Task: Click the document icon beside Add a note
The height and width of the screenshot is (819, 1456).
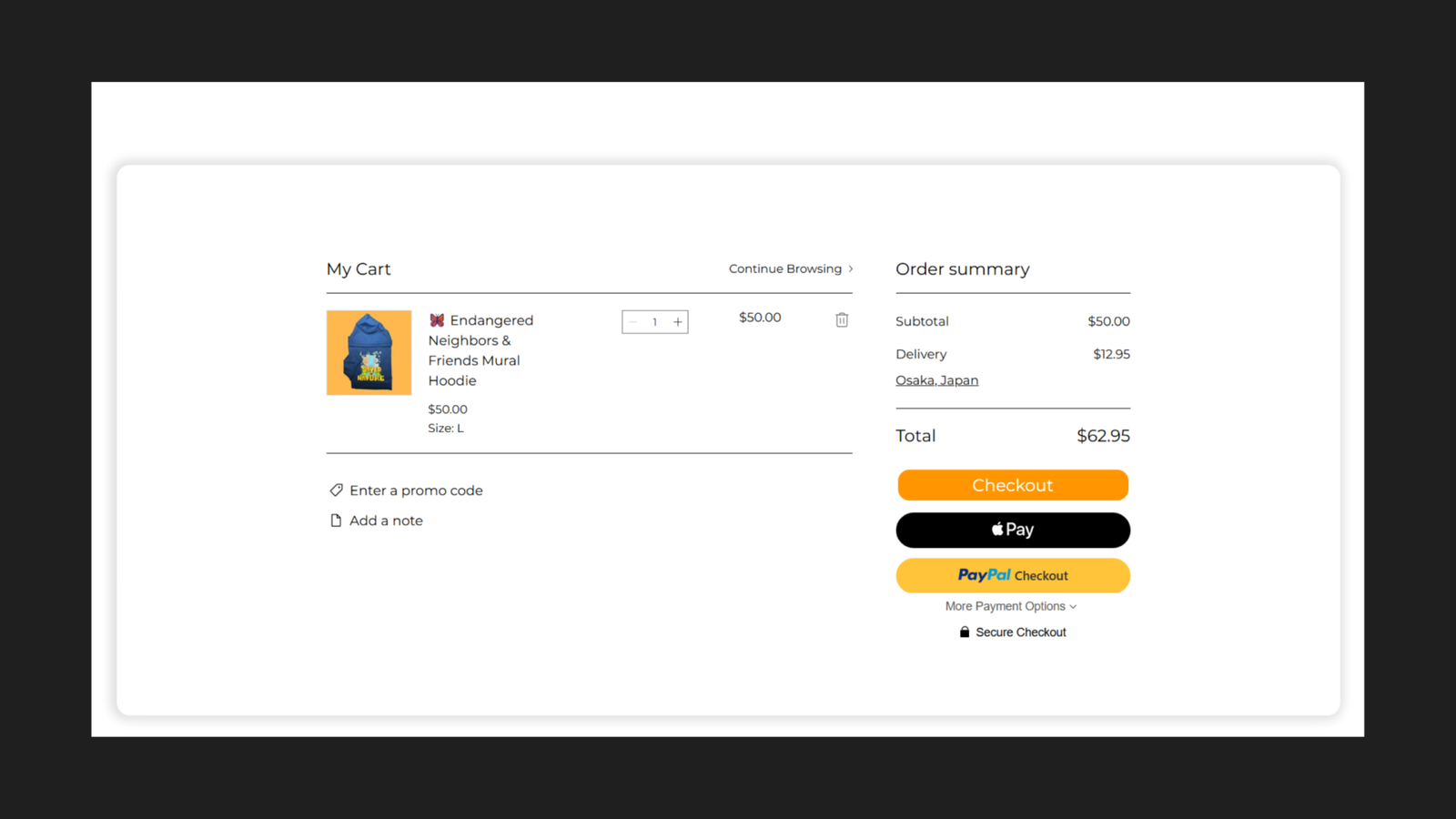Action: click(336, 520)
